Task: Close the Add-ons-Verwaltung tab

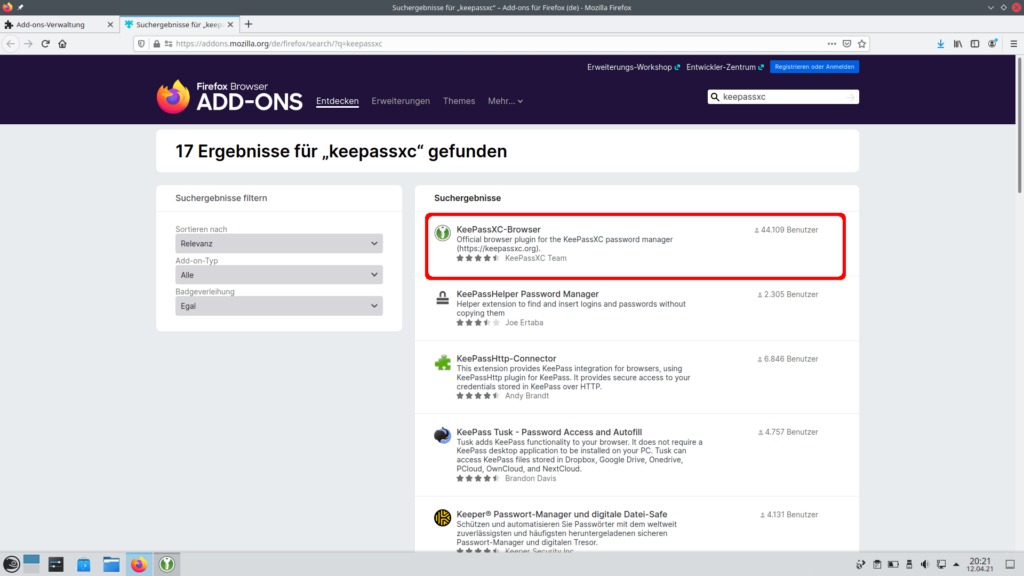Action: click(x=110, y=24)
